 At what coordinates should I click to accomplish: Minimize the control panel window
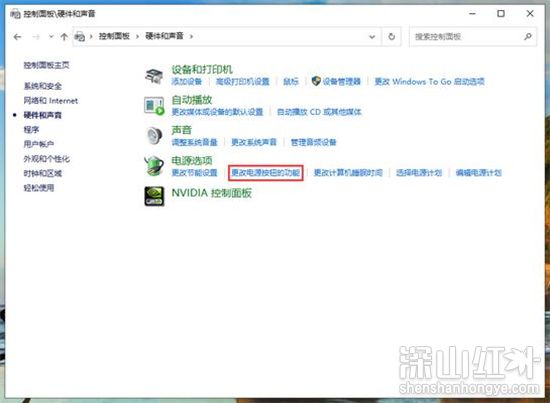coord(472,14)
